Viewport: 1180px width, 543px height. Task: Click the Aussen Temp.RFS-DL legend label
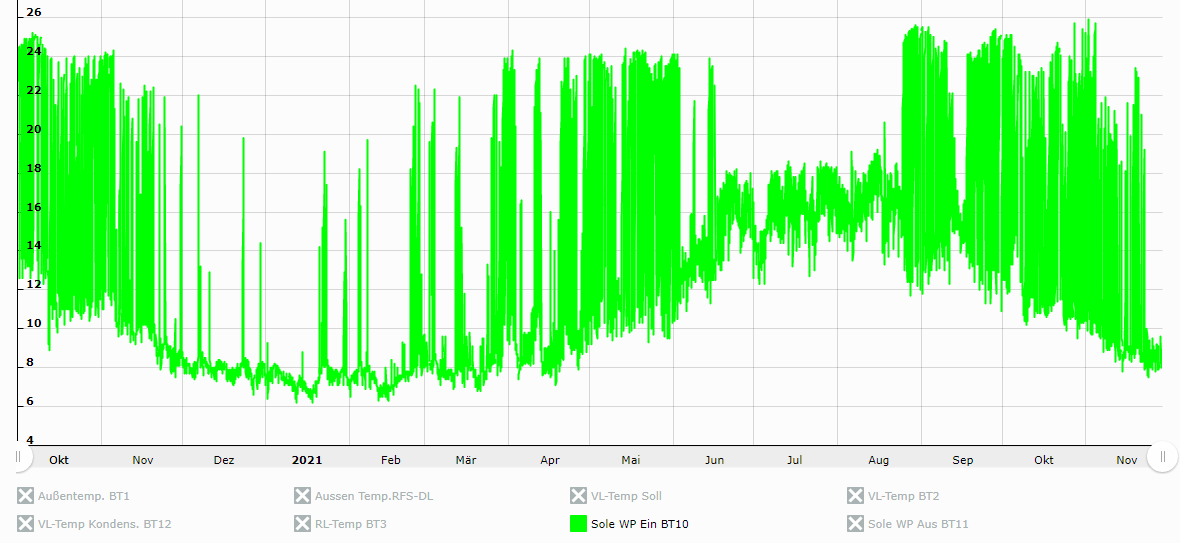tap(374, 496)
